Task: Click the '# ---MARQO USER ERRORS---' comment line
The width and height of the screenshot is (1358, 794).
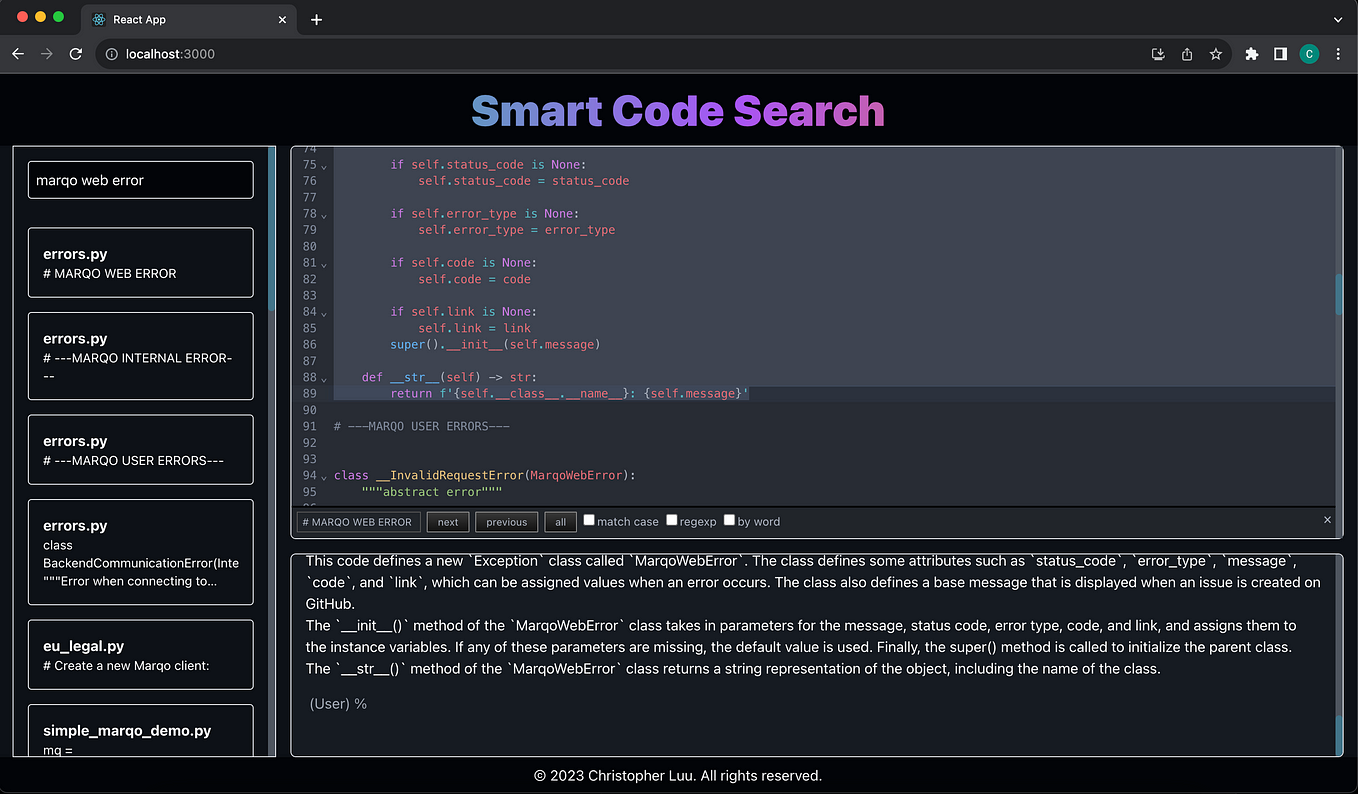Action: [422, 426]
